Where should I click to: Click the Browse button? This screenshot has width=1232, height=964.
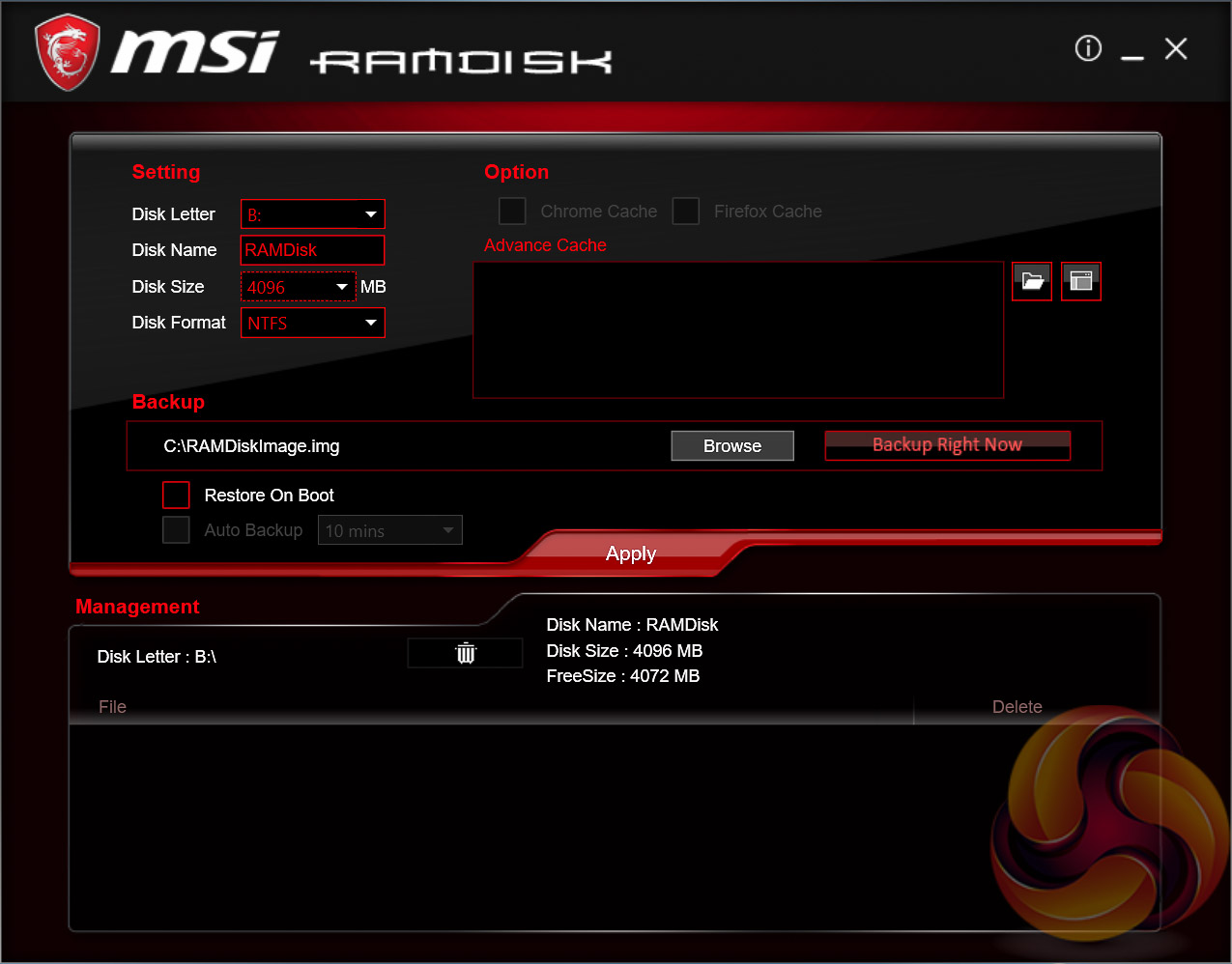pos(732,446)
